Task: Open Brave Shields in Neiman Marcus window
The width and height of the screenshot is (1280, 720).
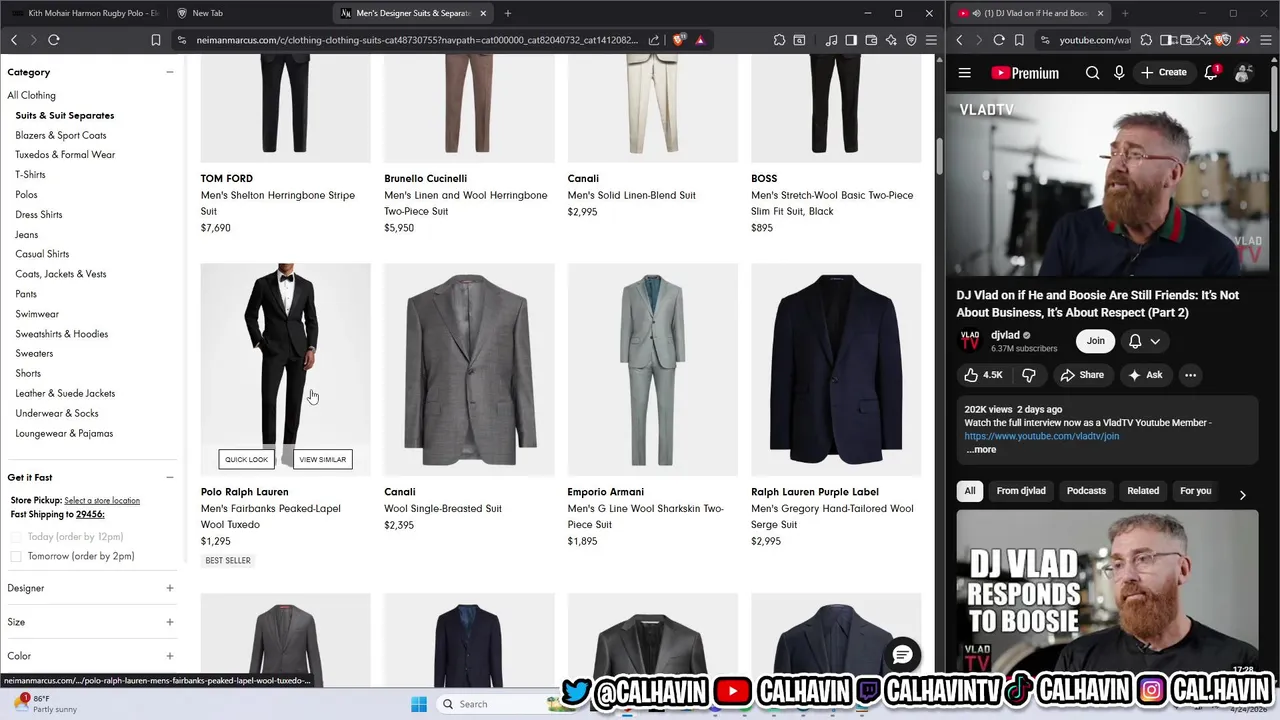Action: pos(679,40)
